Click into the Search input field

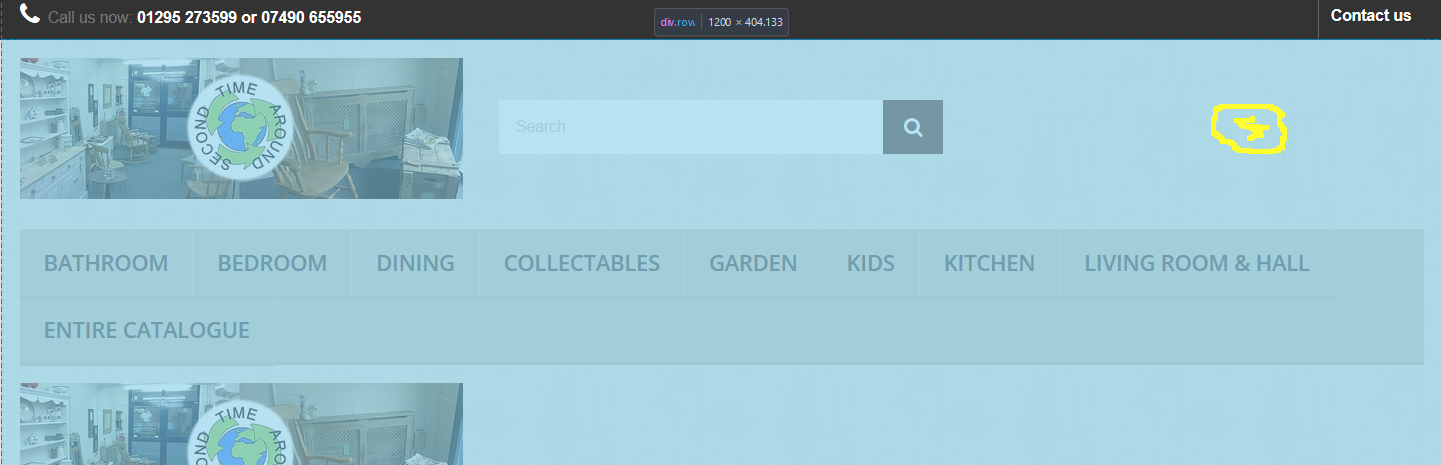(691, 127)
